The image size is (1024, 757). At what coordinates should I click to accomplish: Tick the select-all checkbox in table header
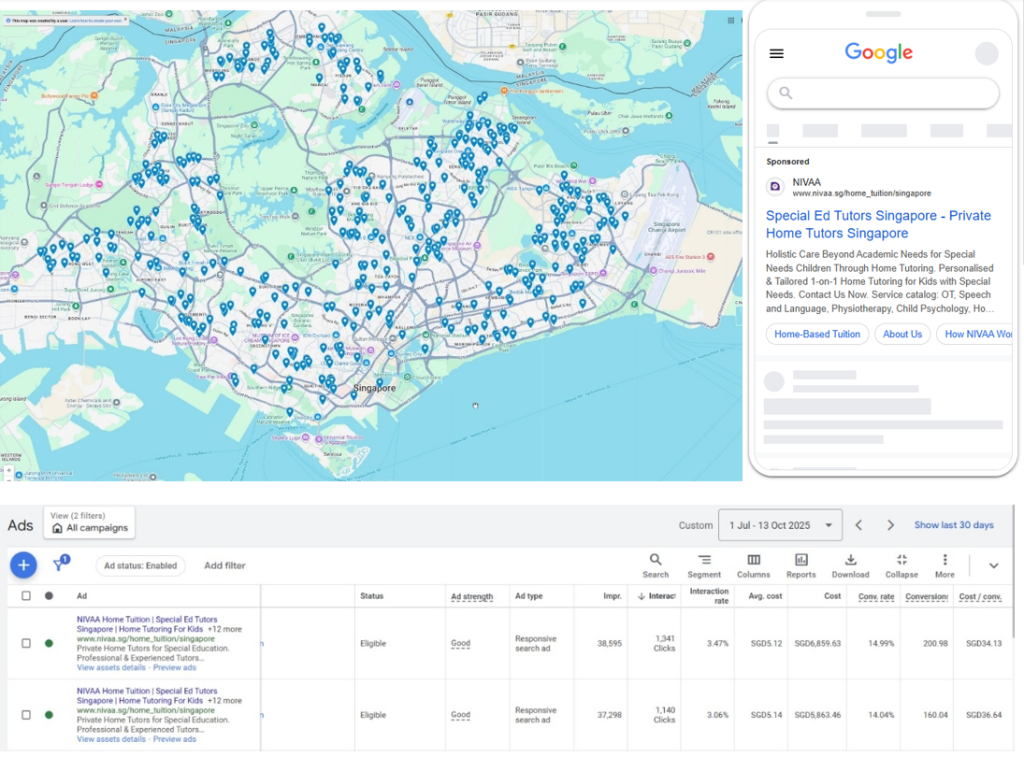[x=26, y=596]
